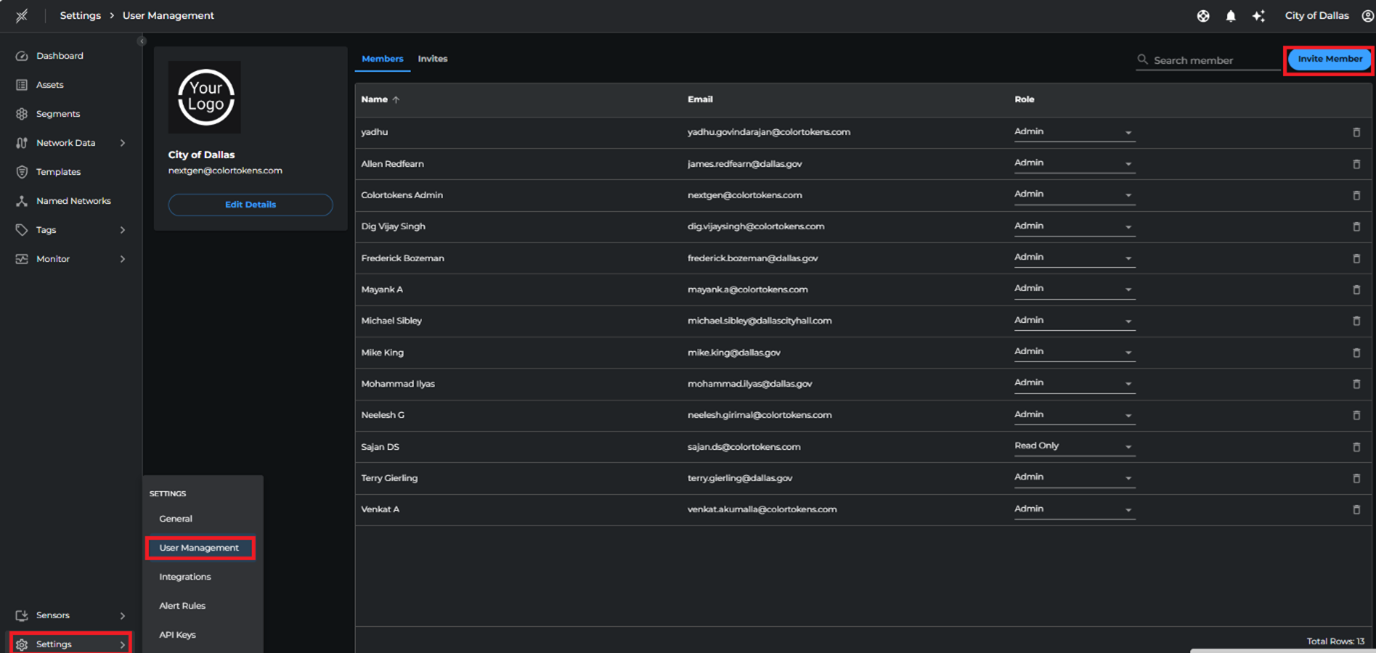Expand the Network Data submenu
Screen dimensions: 1376x653
click(x=122, y=143)
